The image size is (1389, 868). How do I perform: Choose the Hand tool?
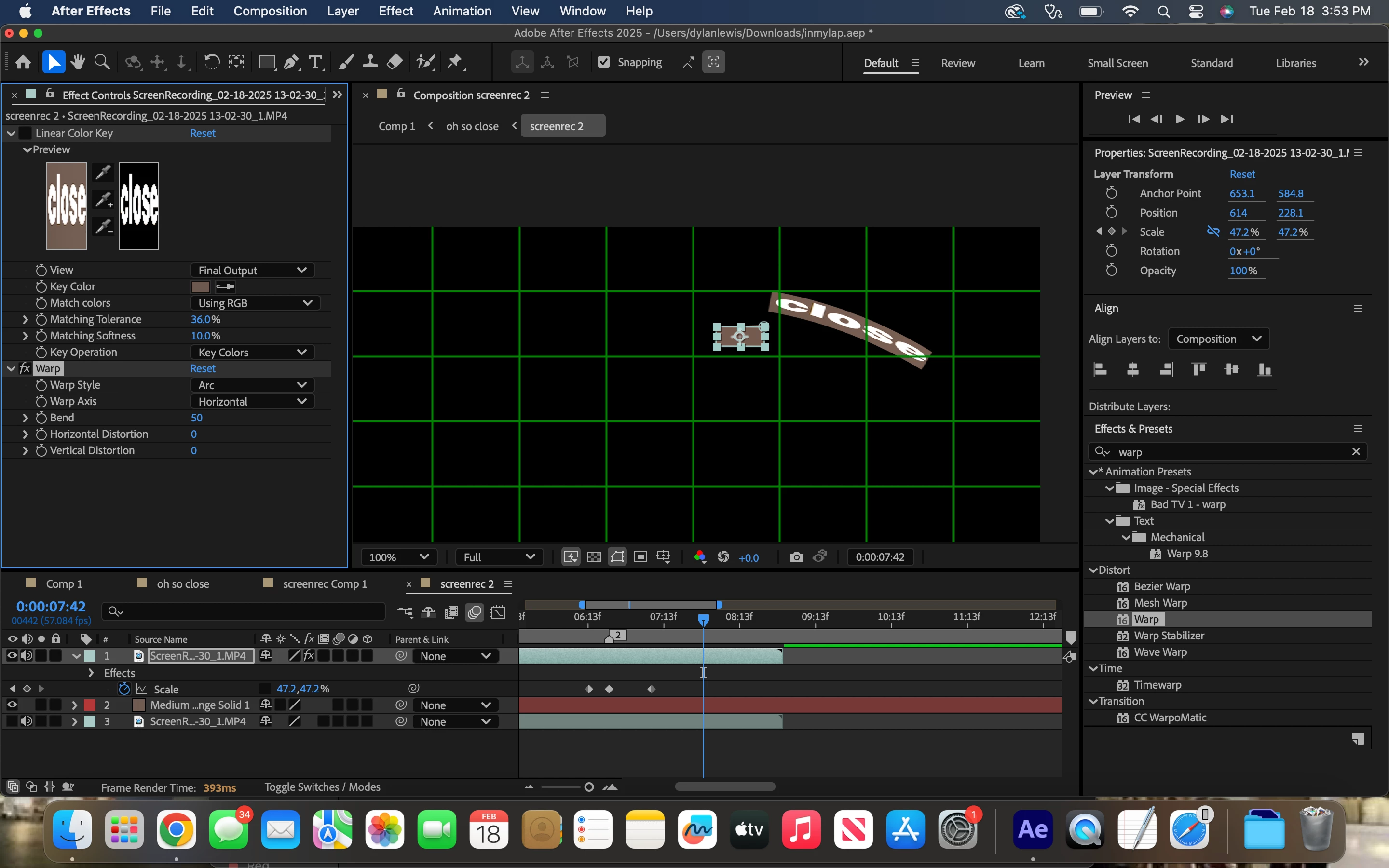[78, 62]
